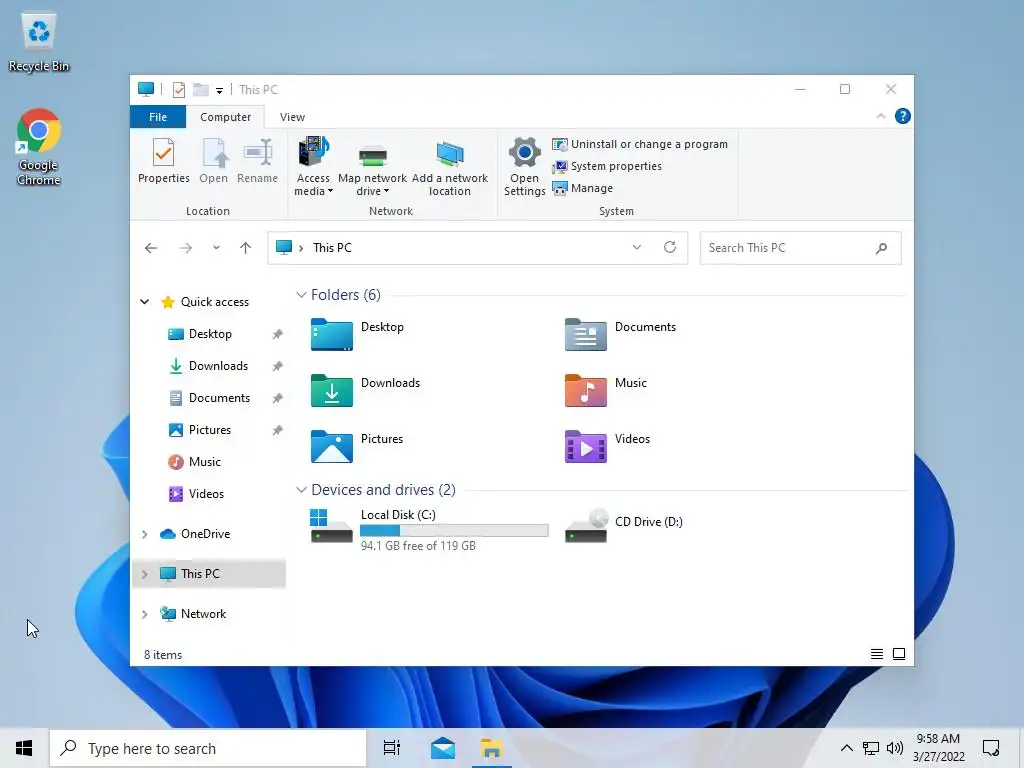Select Music in the navigation pane
This screenshot has width=1024, height=768.
click(x=204, y=462)
